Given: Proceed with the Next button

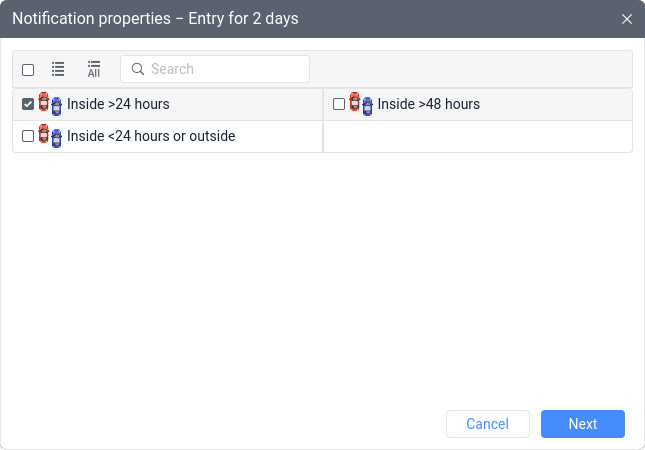Looking at the screenshot, I should [583, 424].
